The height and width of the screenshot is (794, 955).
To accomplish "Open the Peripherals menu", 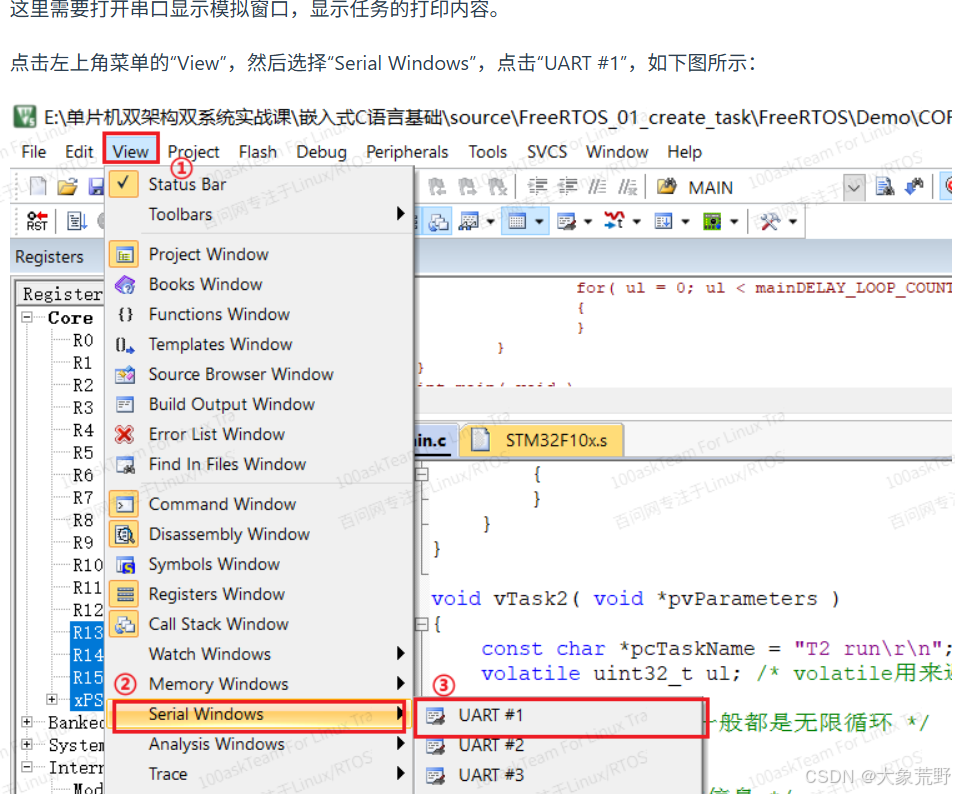I will click(407, 152).
